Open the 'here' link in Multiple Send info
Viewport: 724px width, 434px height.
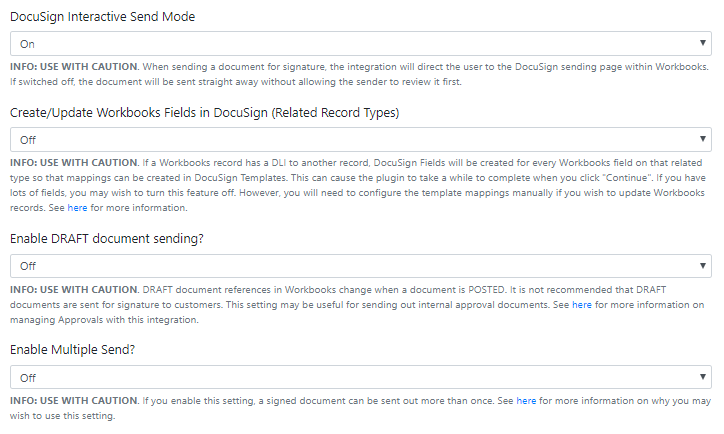526,401
